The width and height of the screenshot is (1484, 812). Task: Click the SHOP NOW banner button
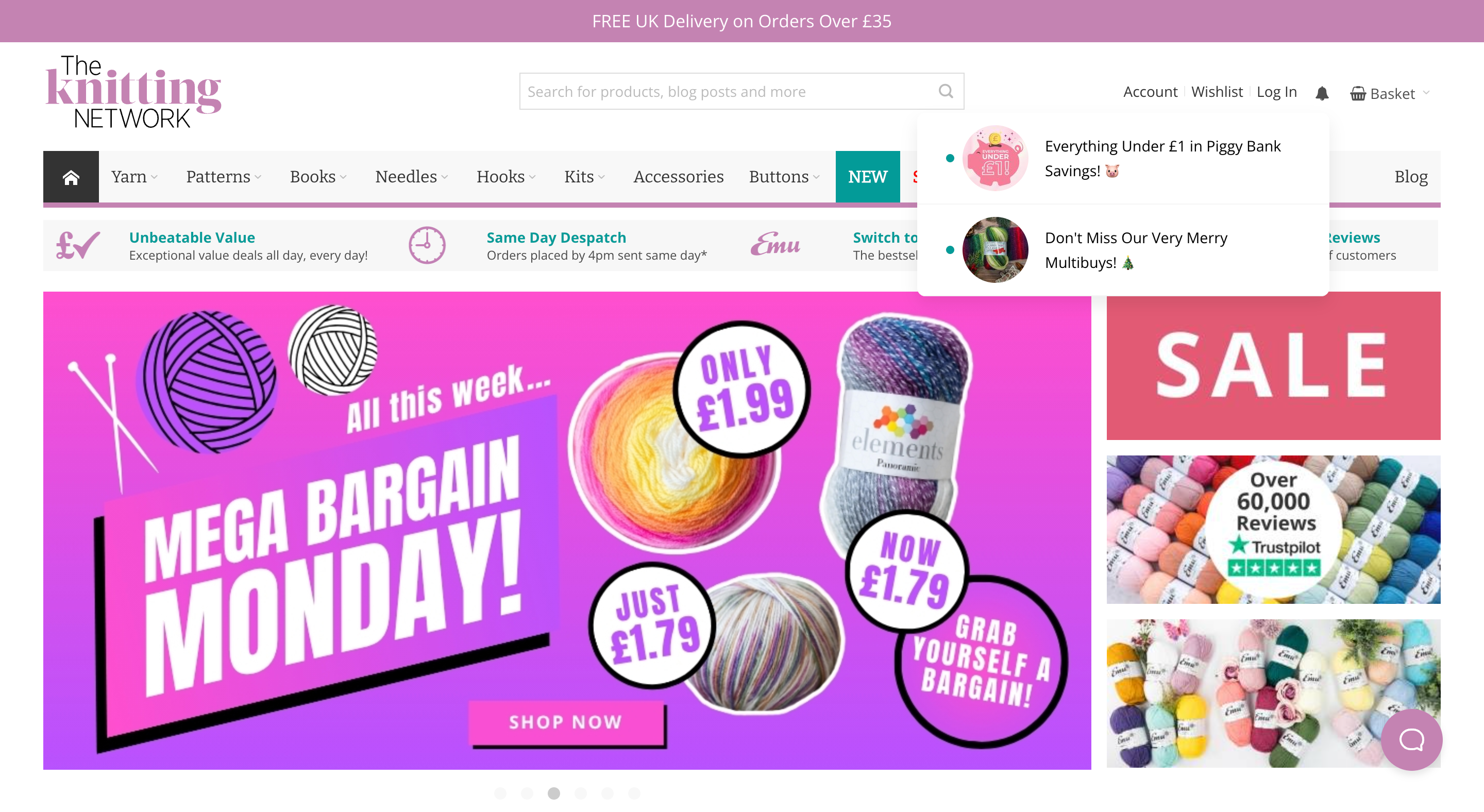coord(566,722)
